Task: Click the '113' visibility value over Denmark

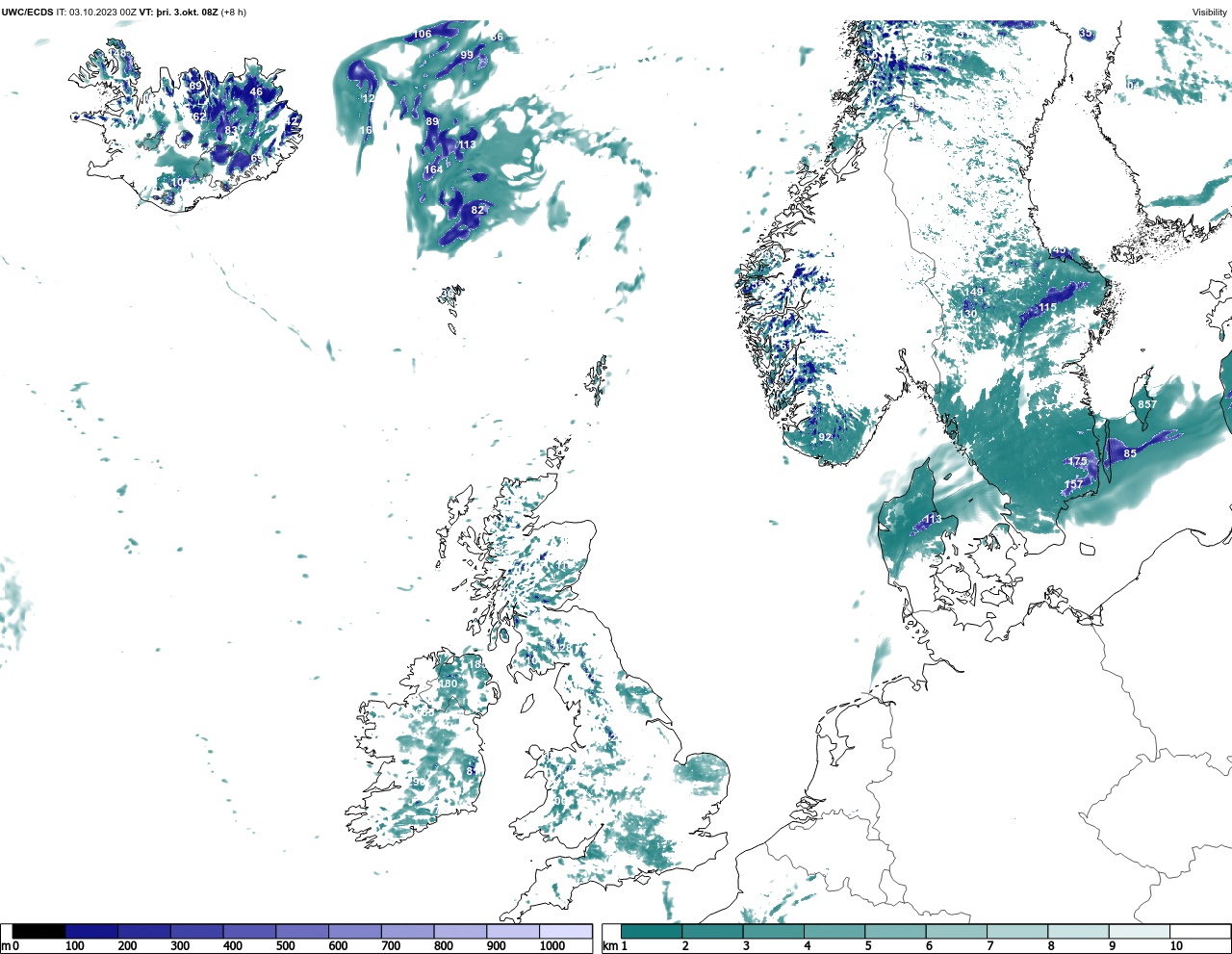Action: click(x=934, y=520)
